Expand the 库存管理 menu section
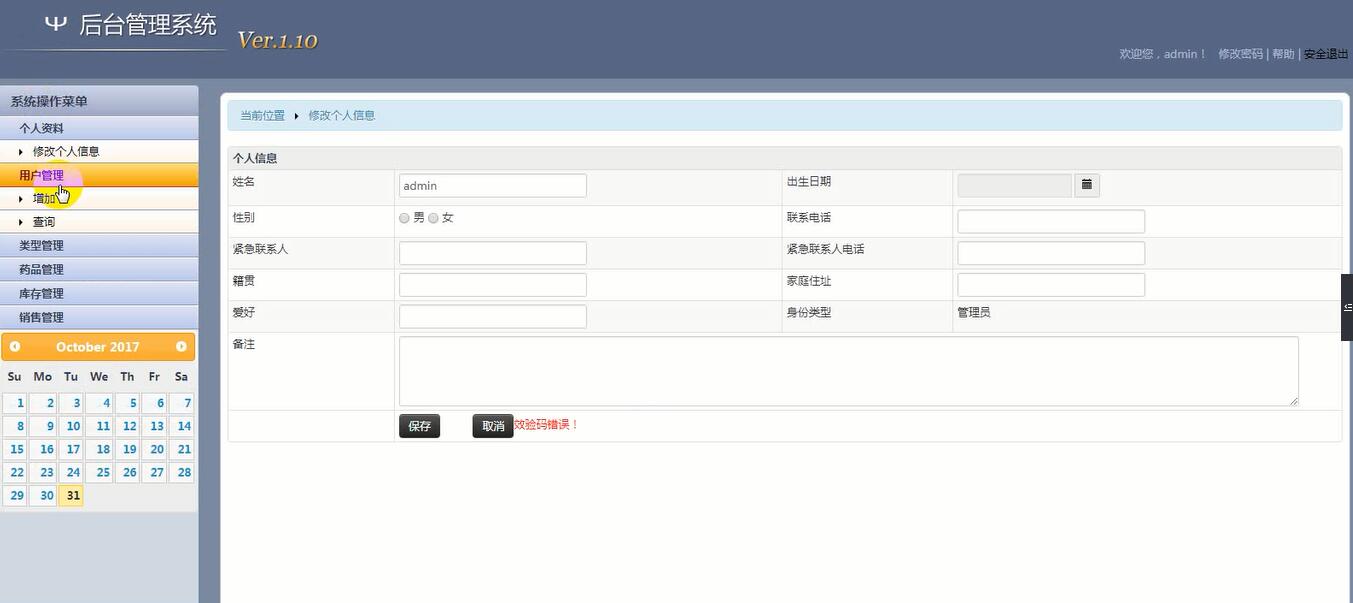 (99, 293)
